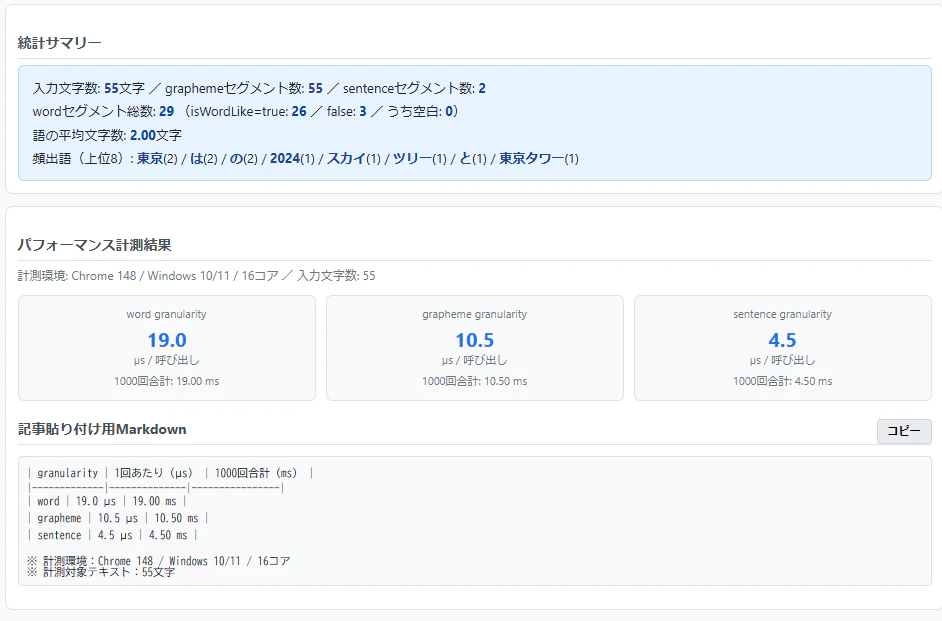Viewport: 942px width, 621px height.
Task: Click the ※ 計測対象テキスト: 55文字 note
Action: 101,572
